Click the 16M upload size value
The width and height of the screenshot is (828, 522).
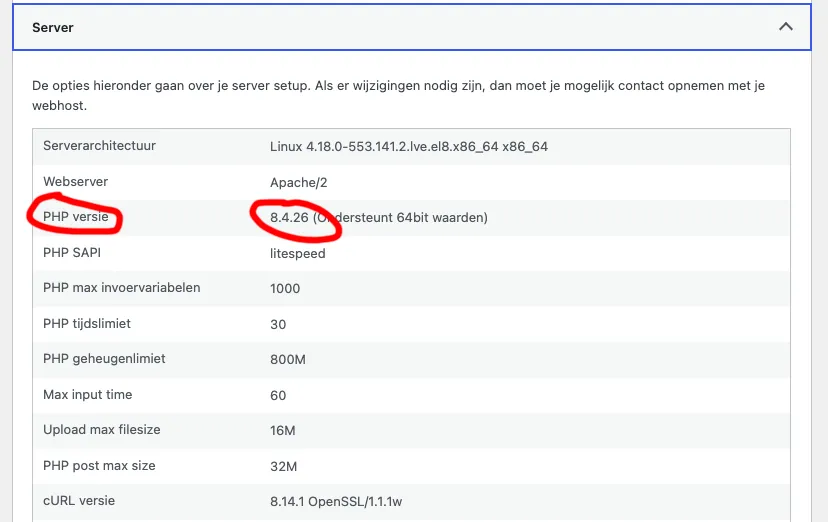[283, 431]
